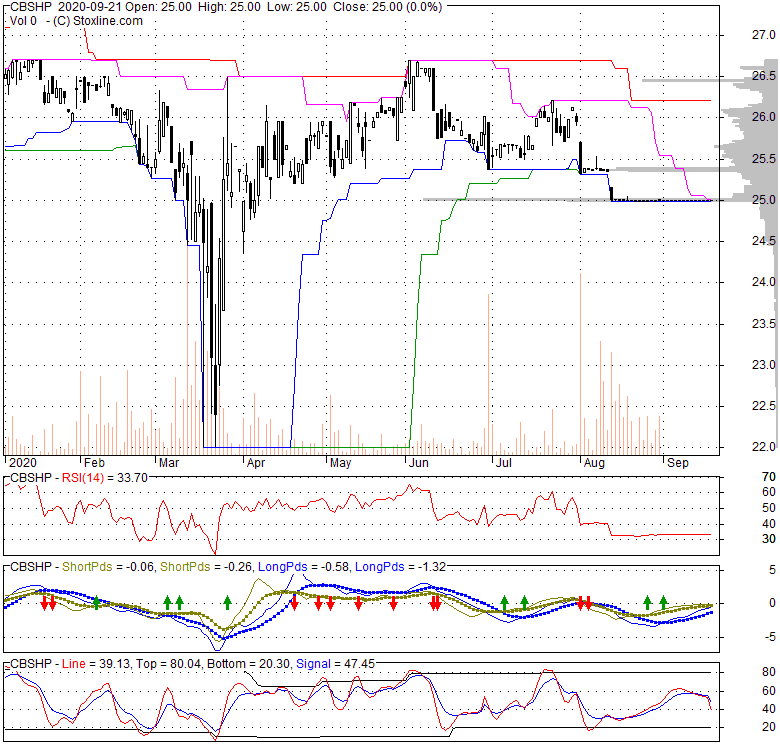This screenshot has height=745, width=780.
Task: Click the 27.0 price axis label
Action: point(764,35)
